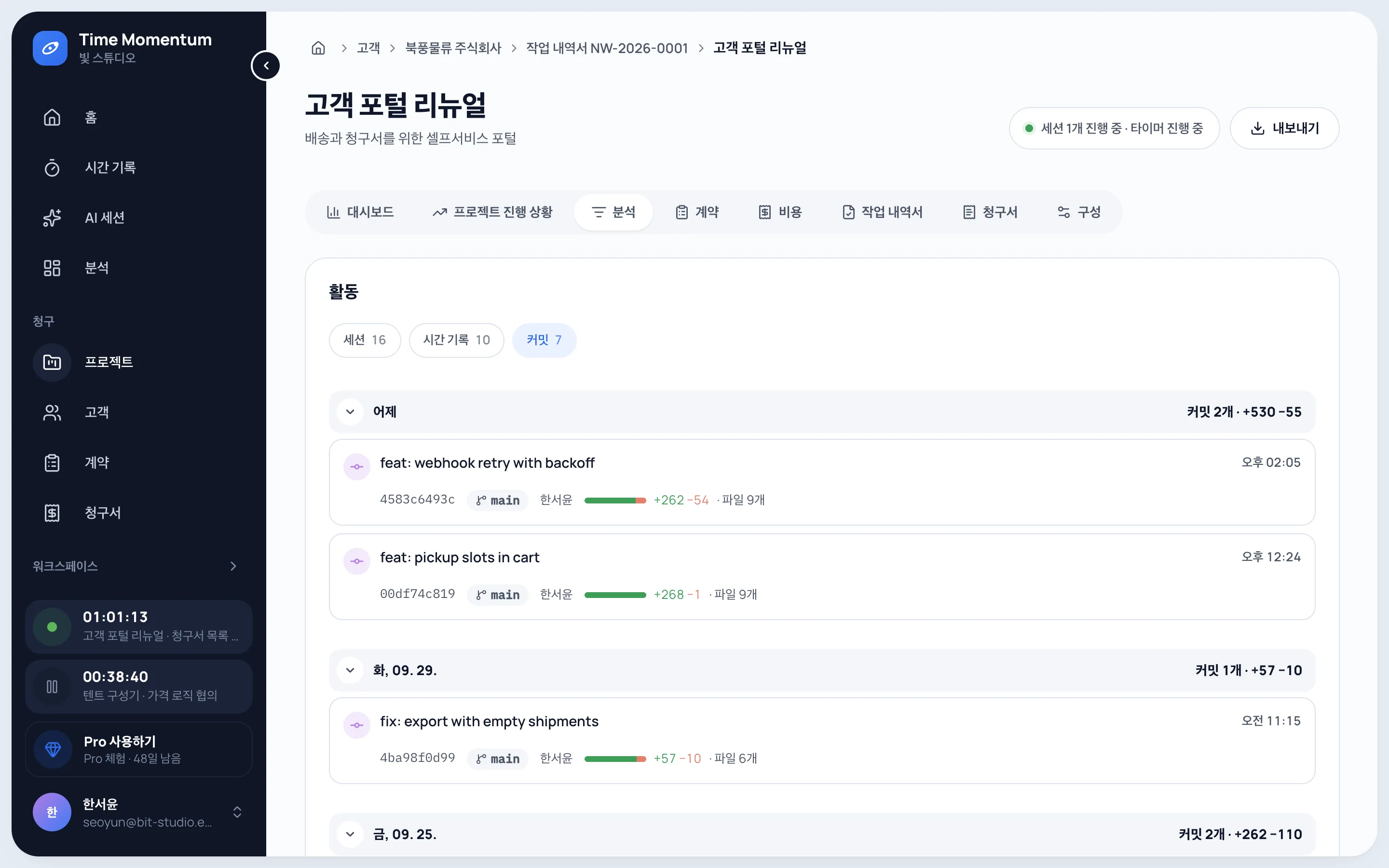The width and height of the screenshot is (1389, 868).
Task: Click the commit icon of pickup slots commit
Action: pos(357,561)
